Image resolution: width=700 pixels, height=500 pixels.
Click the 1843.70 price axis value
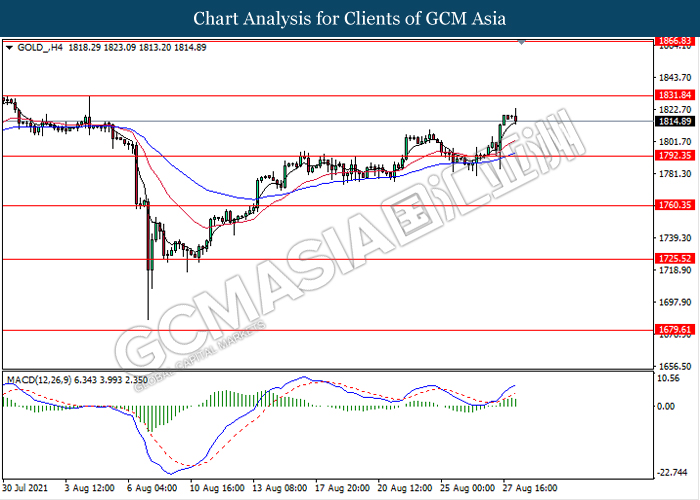point(675,78)
